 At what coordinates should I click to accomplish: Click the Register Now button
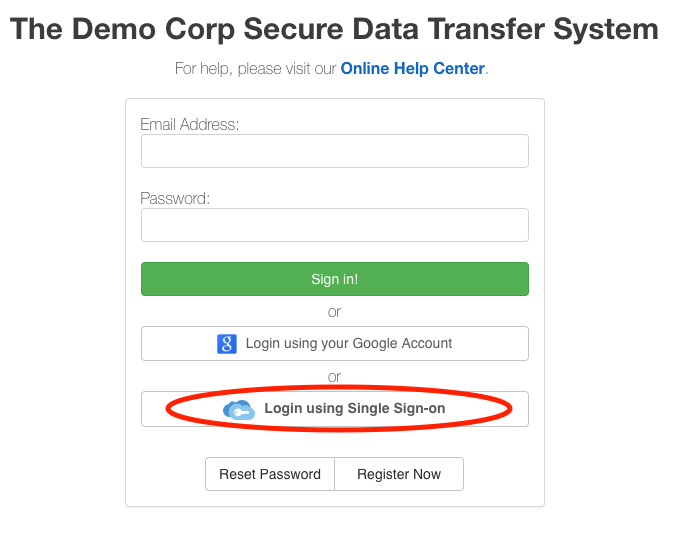tap(399, 474)
